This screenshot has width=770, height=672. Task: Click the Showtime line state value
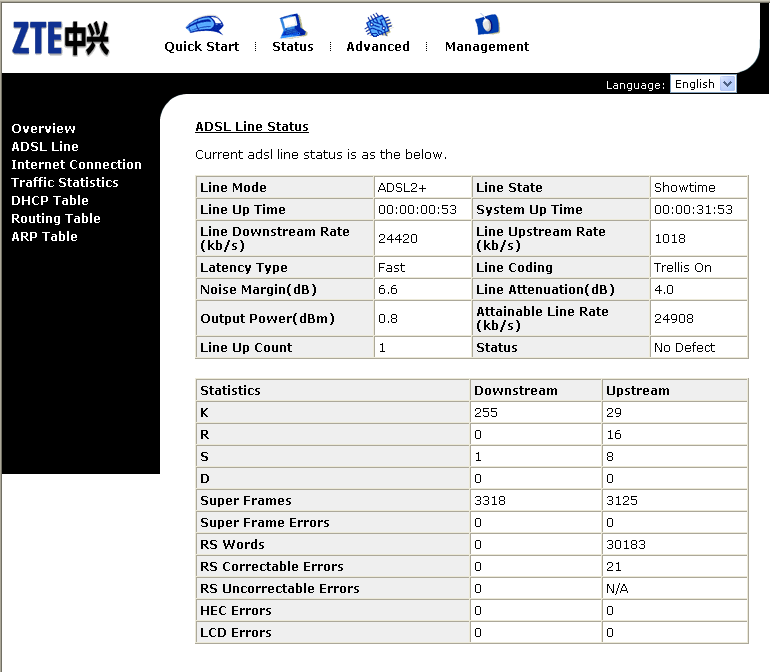point(685,188)
